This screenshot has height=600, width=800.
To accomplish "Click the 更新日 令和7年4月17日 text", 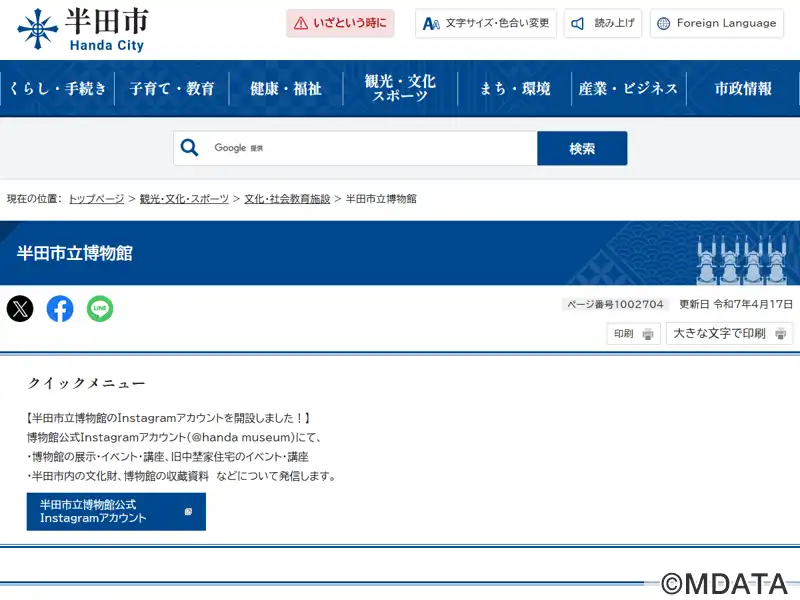I will click(x=736, y=305).
